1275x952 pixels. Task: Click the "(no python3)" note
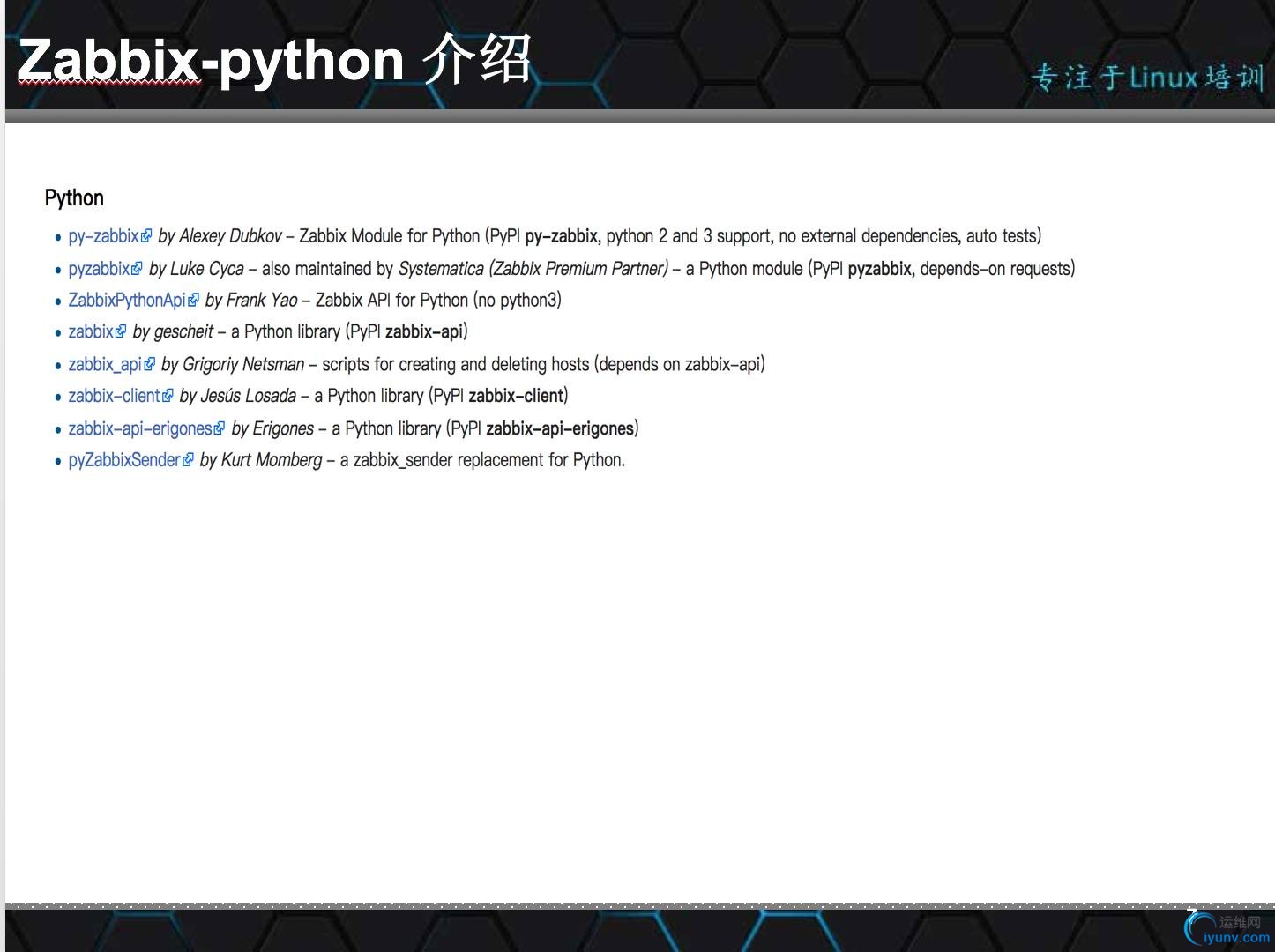518,301
